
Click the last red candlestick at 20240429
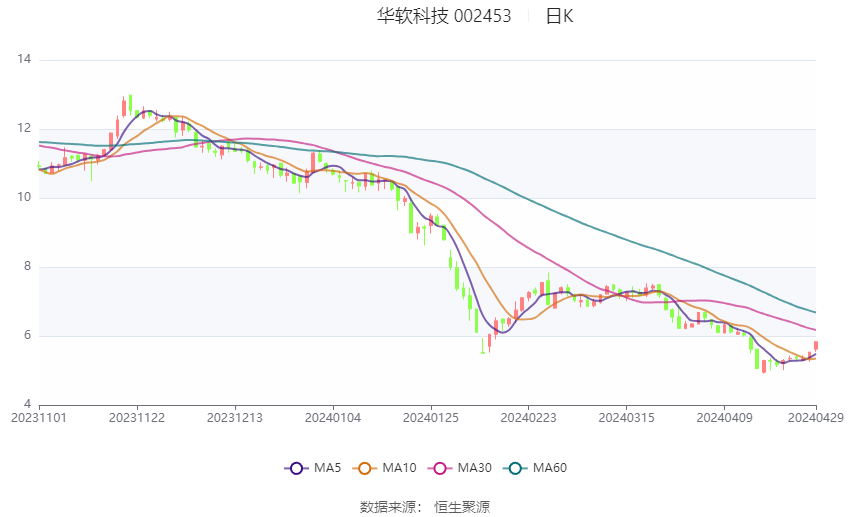coord(816,346)
